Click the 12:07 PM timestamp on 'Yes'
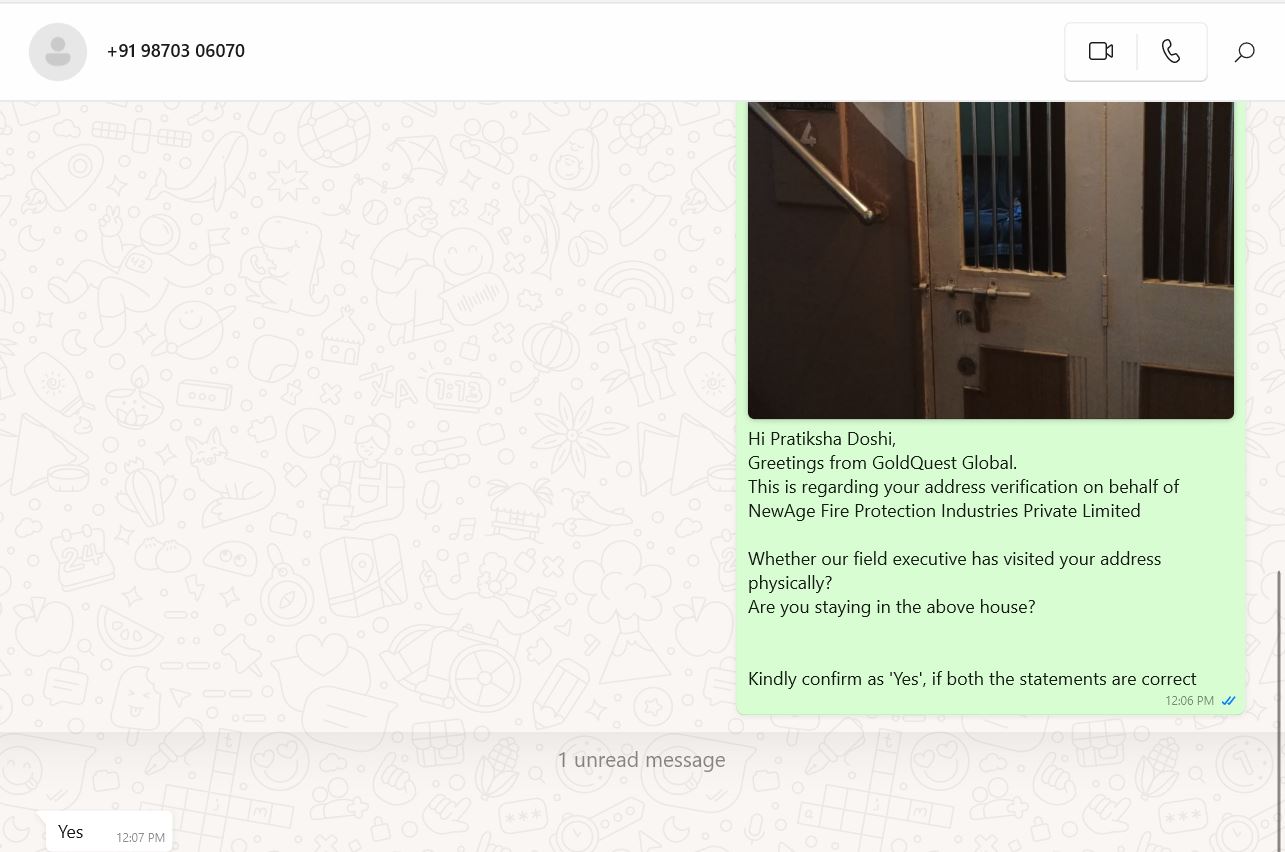Viewport: 1285px width, 852px height. tap(140, 838)
